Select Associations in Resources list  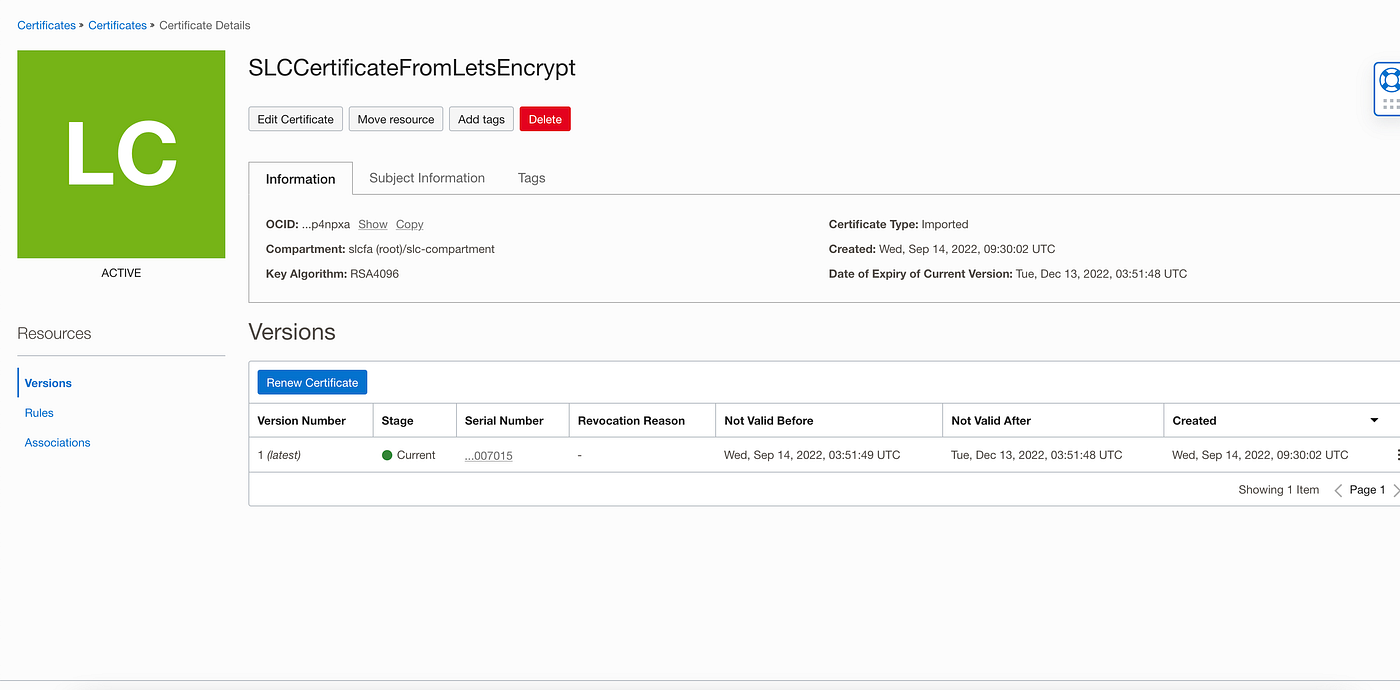(58, 443)
